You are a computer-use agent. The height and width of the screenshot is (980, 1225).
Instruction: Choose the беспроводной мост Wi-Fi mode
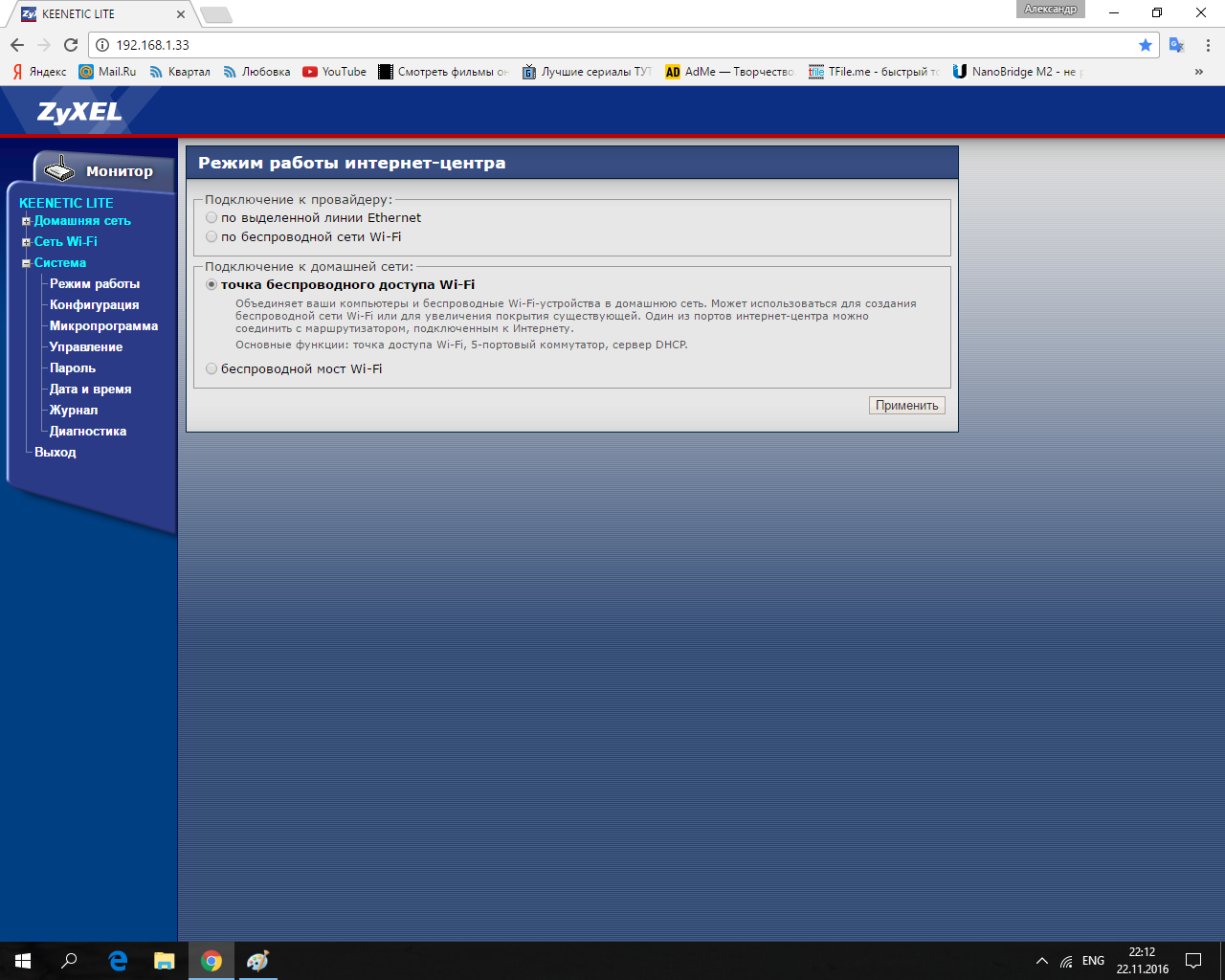[x=212, y=369]
